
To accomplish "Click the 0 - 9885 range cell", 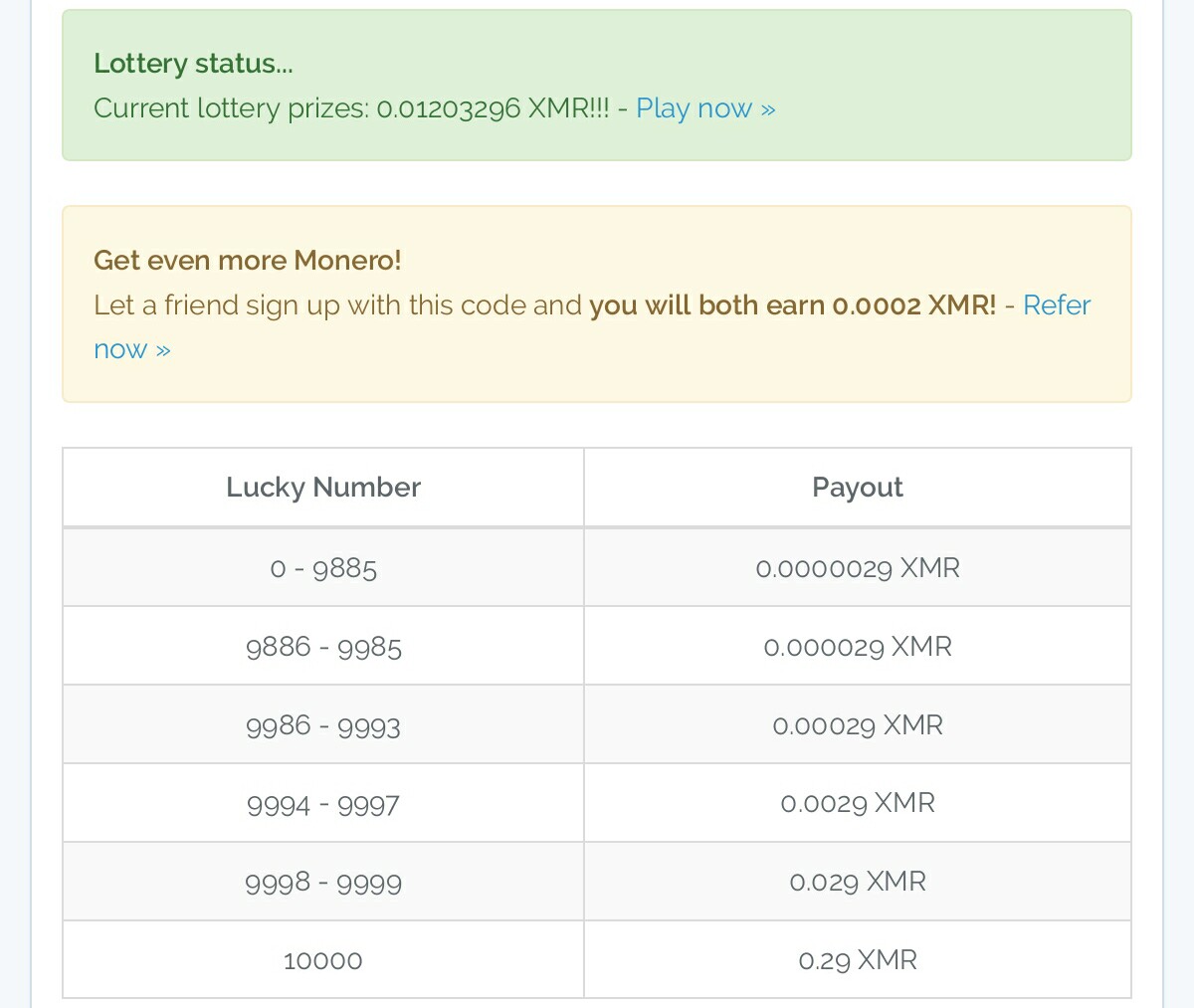I will (323, 568).
